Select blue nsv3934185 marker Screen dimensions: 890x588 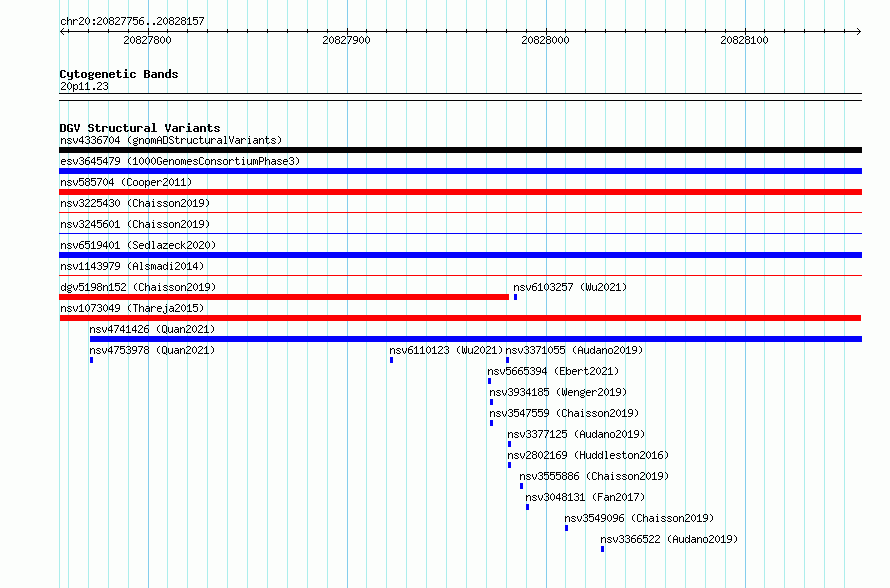492,402
